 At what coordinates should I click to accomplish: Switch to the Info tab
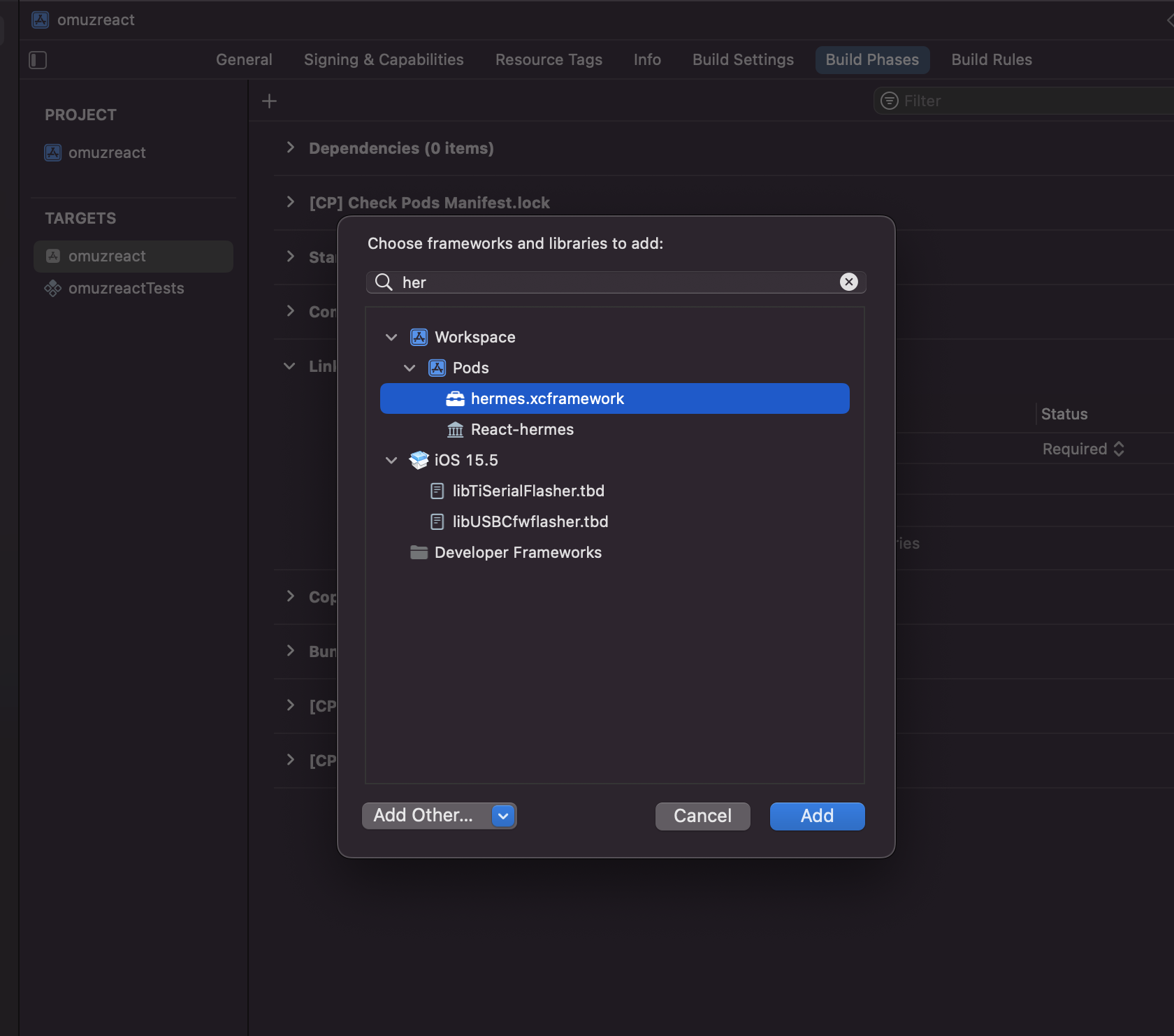tap(647, 60)
